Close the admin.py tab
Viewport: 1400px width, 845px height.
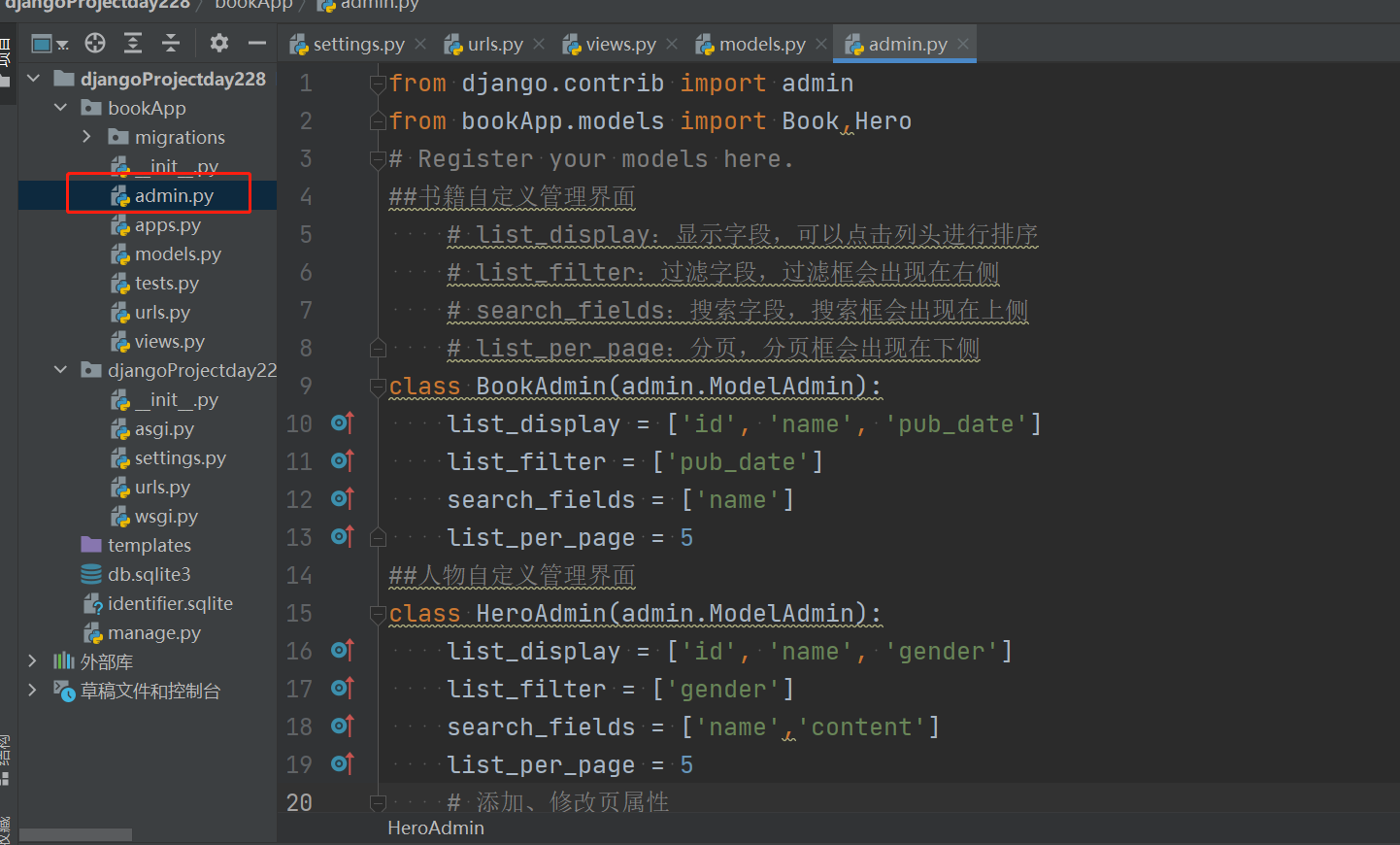963,44
